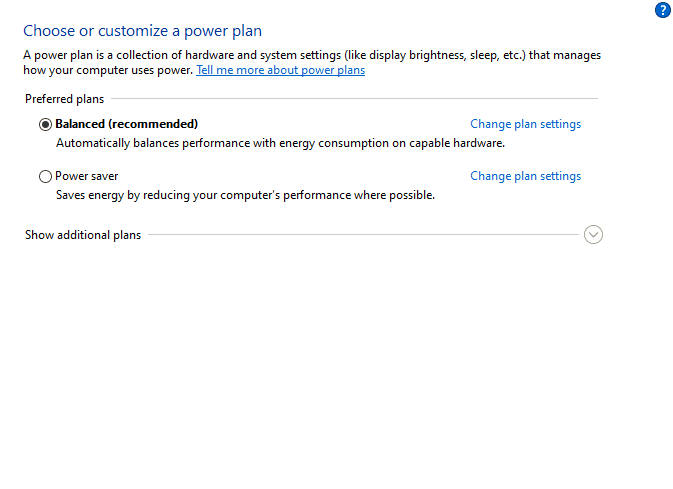This screenshot has width=673, height=489.
Task: Open 'Tell me more about power plans' link
Action: 281,70
